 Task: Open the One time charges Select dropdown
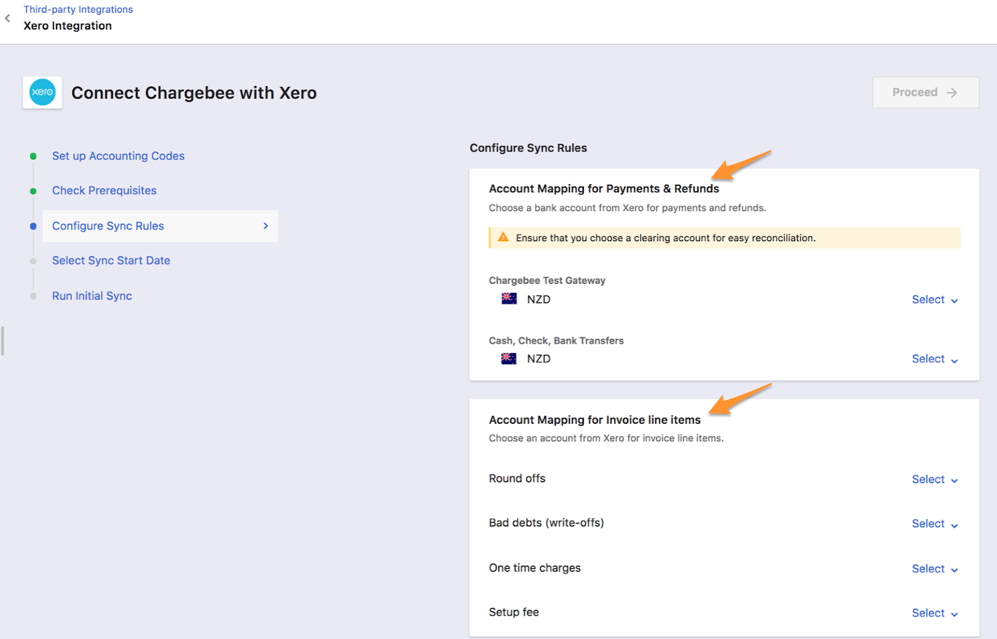pyautogui.click(x=934, y=569)
